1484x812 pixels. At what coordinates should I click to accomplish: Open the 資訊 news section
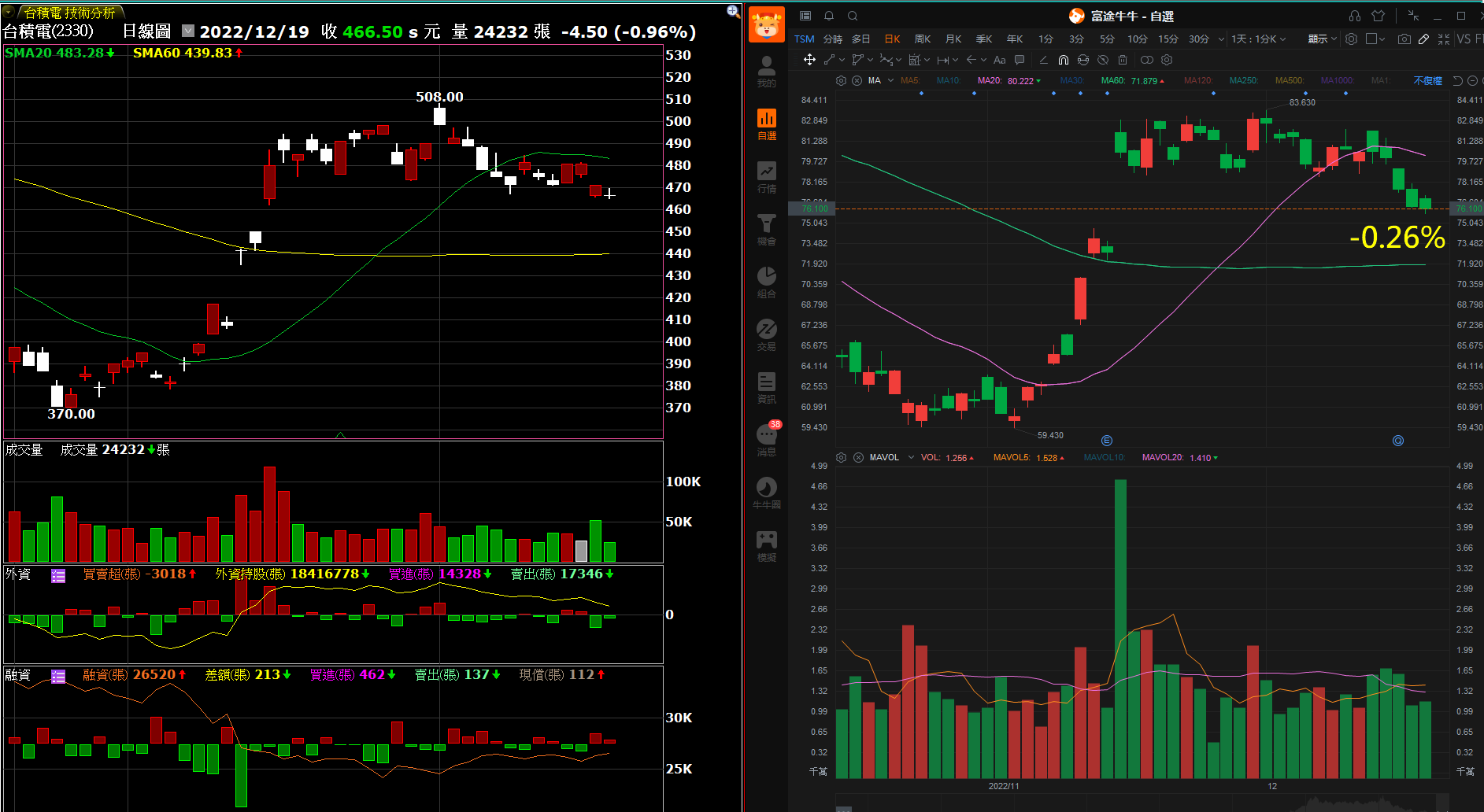coord(766,387)
